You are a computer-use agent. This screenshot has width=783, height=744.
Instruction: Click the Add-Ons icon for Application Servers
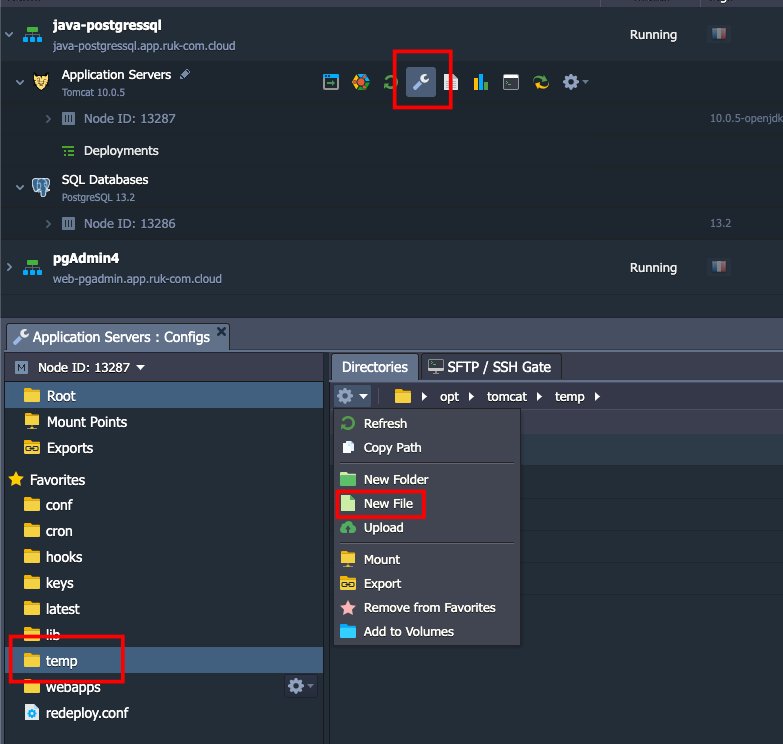click(361, 81)
